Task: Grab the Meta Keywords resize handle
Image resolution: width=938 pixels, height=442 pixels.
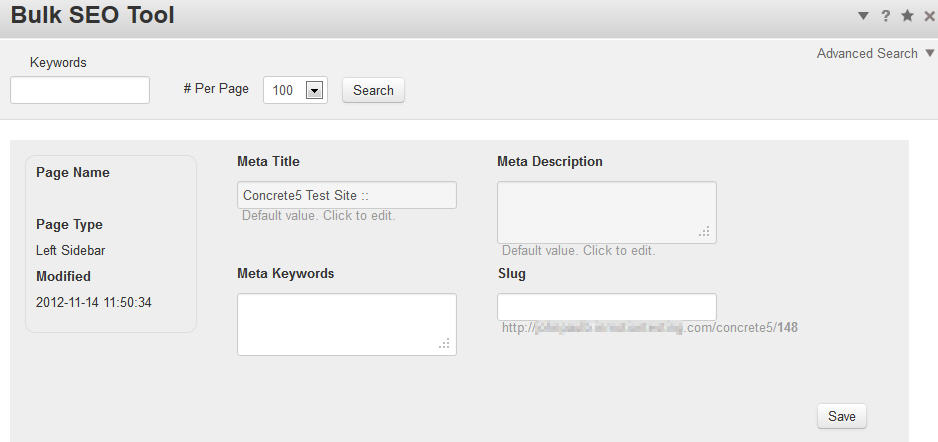Action: coord(445,345)
